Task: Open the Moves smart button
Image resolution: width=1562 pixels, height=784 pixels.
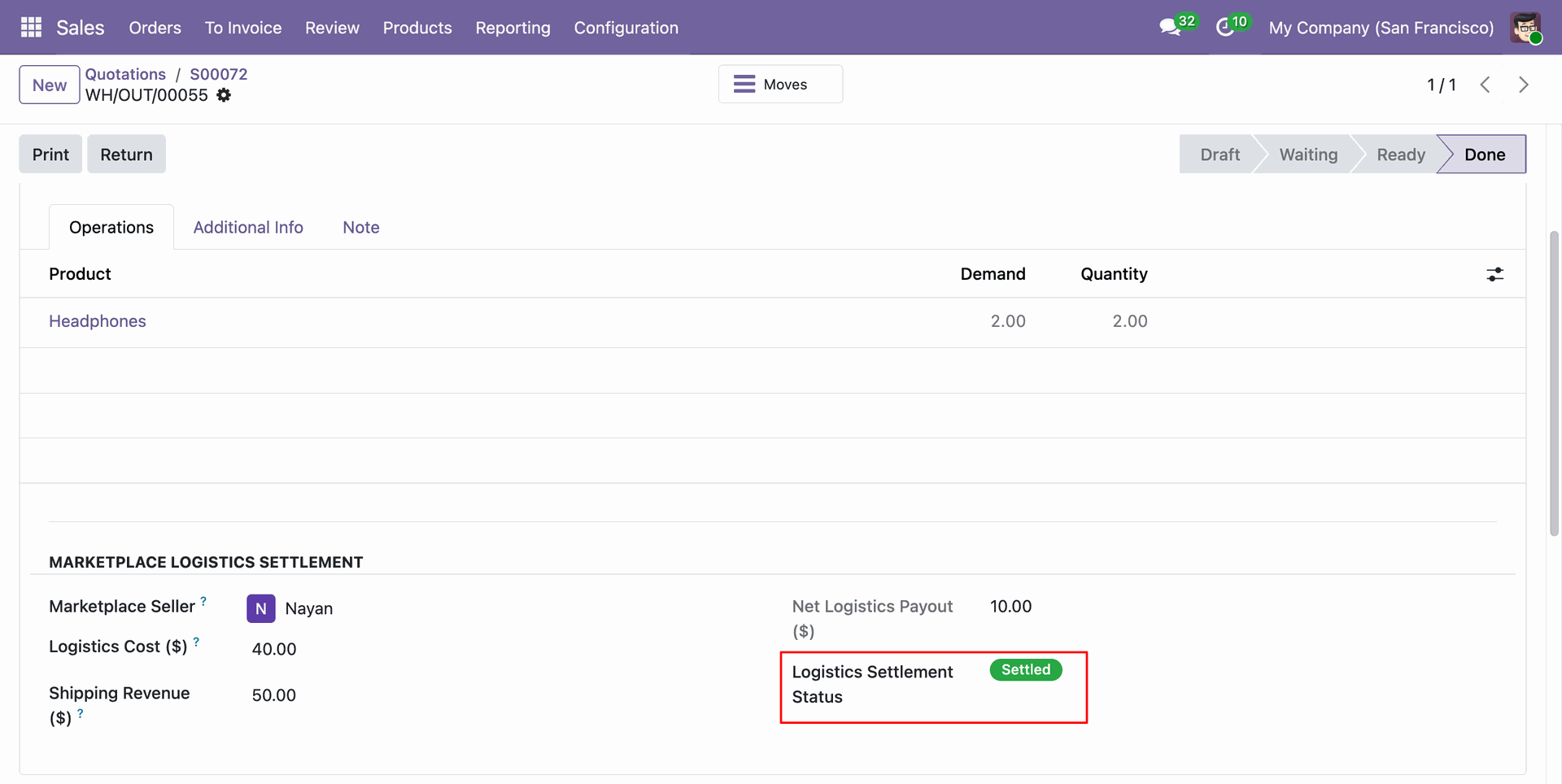Action: 780,84
